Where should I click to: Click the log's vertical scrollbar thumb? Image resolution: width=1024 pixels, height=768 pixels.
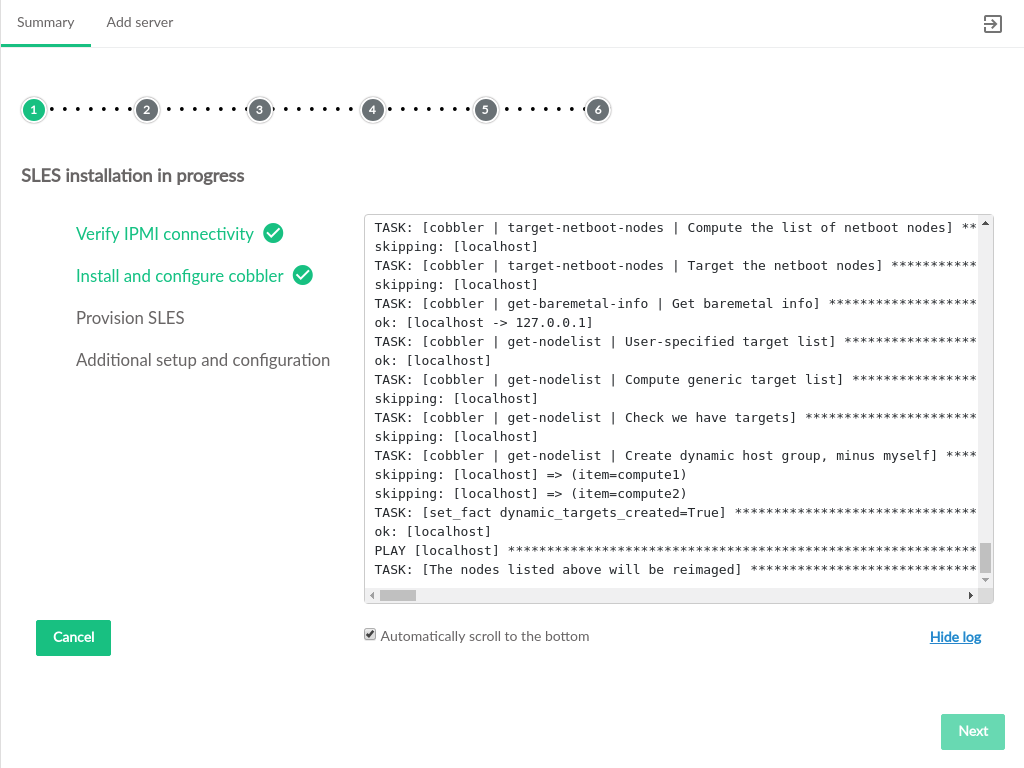click(x=985, y=557)
